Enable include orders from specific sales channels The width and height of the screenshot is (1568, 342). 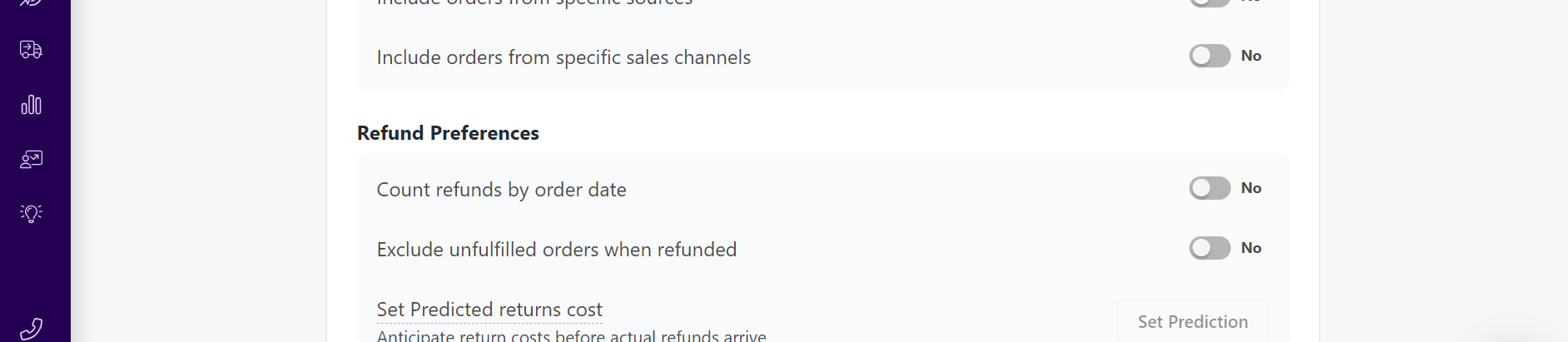coord(1209,56)
